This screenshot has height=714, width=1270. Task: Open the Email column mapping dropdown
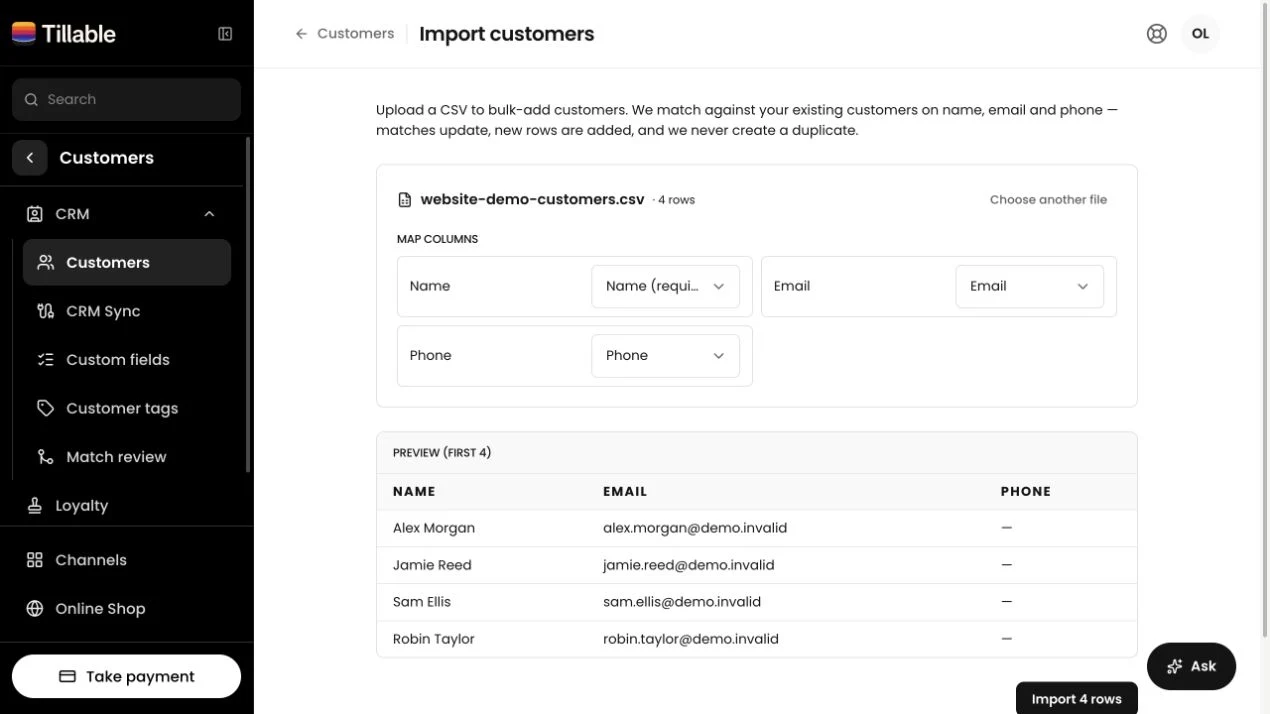[x=1029, y=286]
